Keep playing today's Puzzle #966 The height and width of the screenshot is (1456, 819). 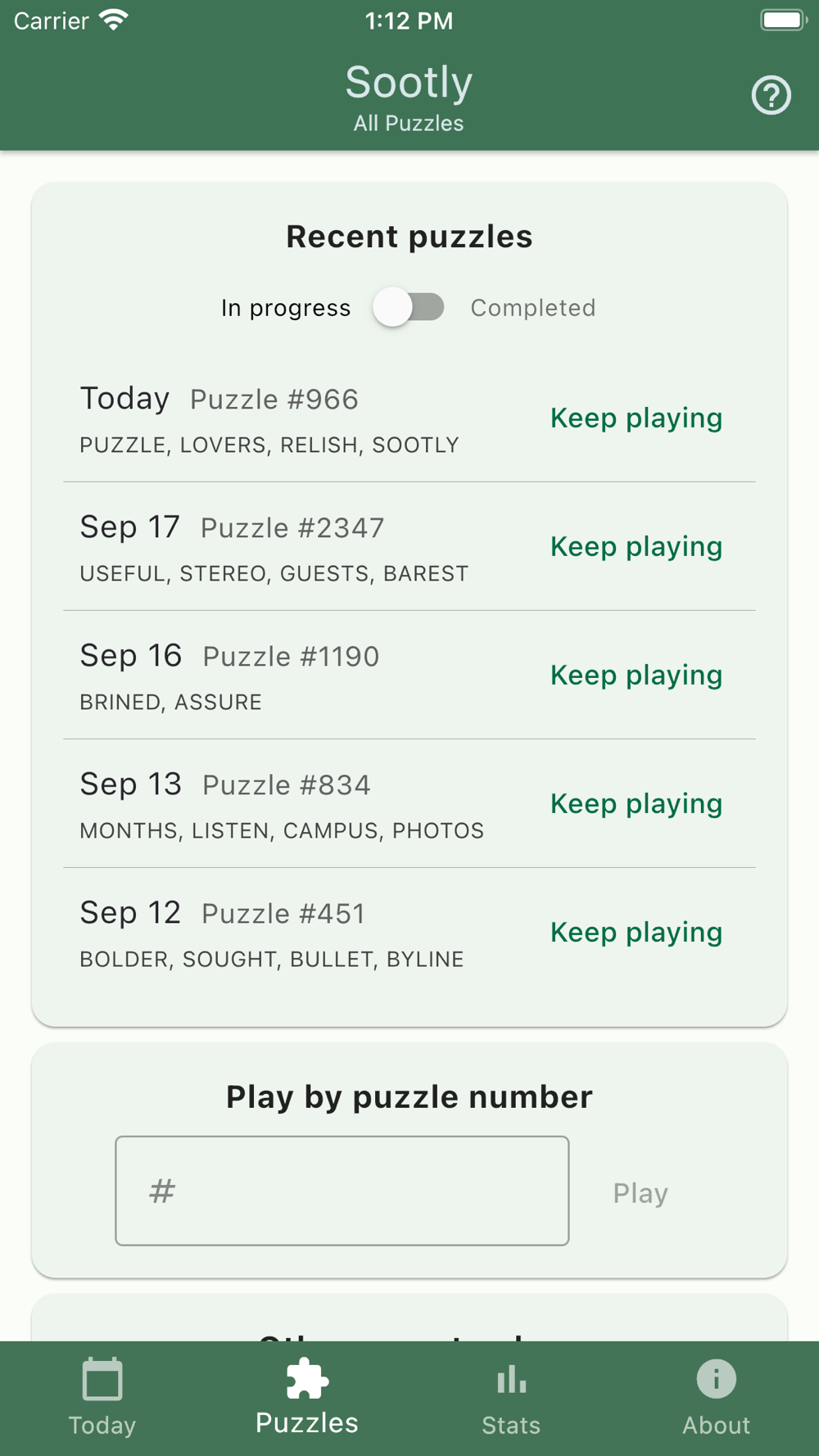click(x=636, y=418)
